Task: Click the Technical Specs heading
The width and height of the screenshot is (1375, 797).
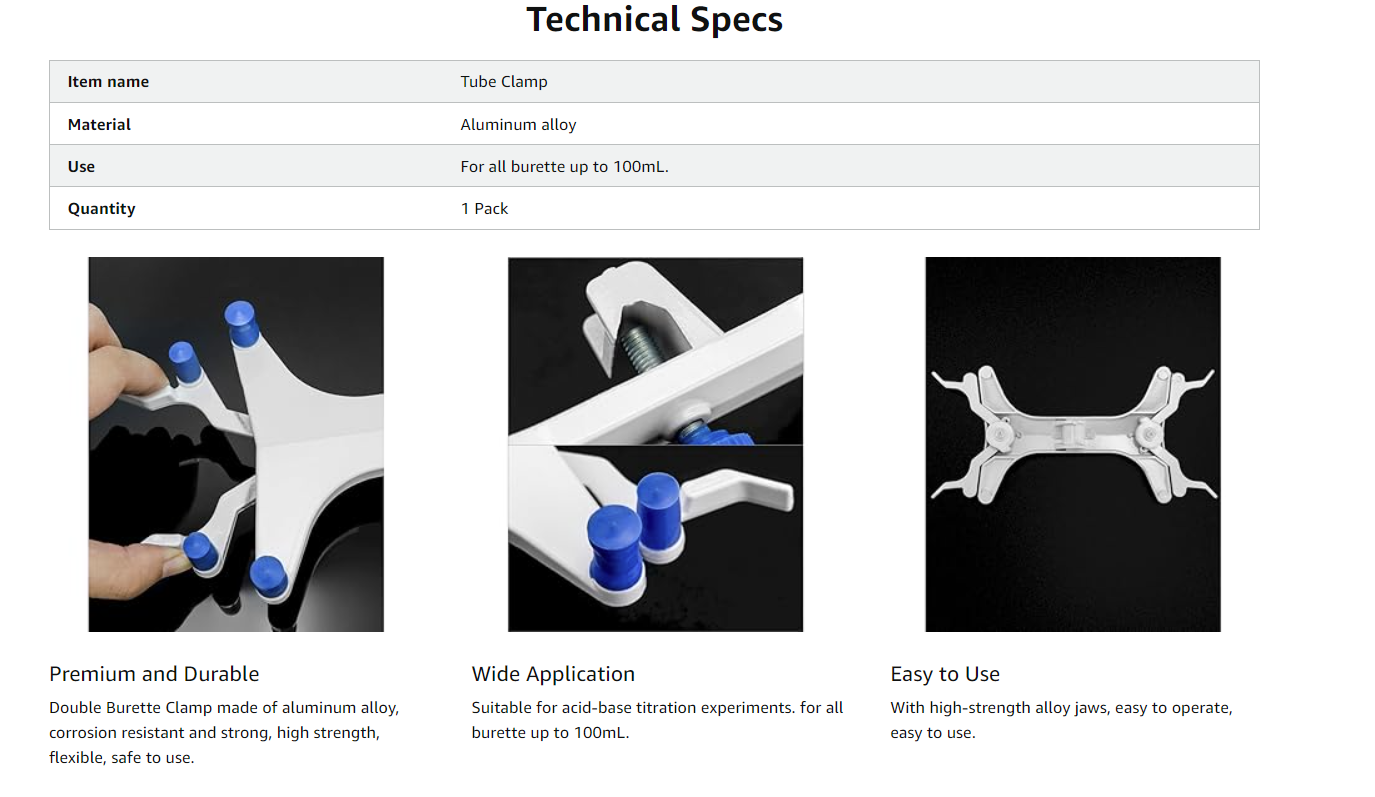Action: point(654,20)
